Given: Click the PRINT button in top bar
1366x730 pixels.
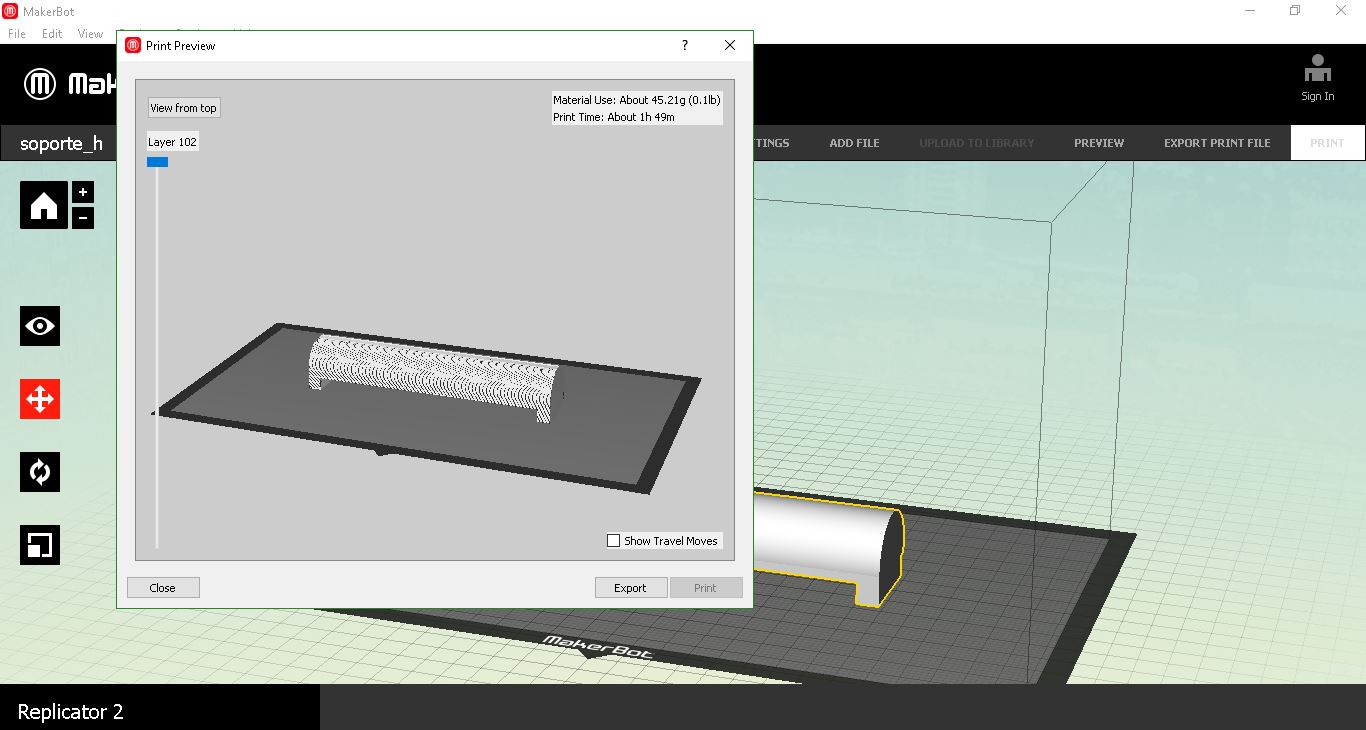Looking at the screenshot, I should click(1328, 143).
